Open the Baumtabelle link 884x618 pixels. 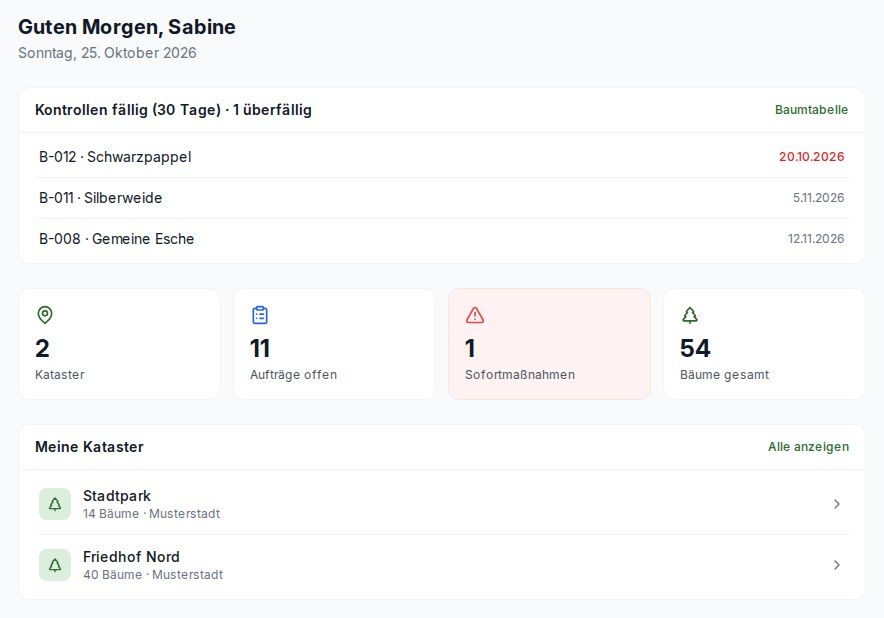pyautogui.click(x=811, y=110)
